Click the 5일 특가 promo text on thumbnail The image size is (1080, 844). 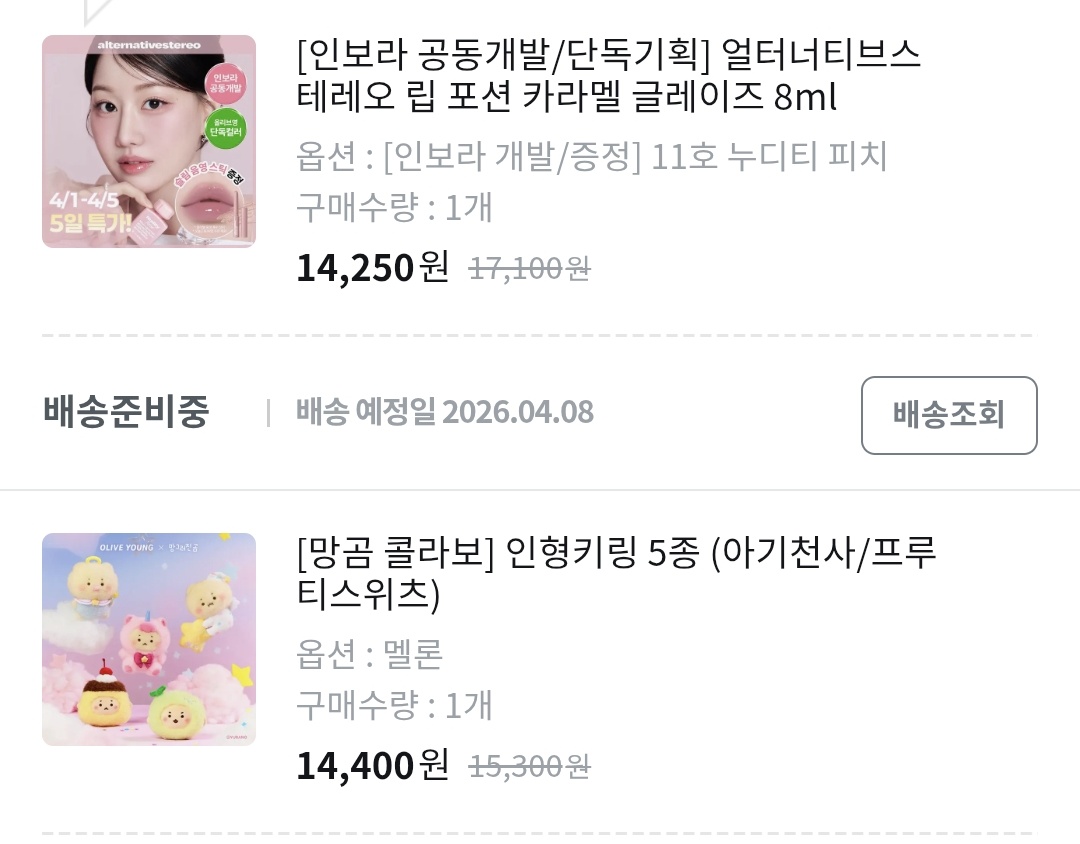(91, 223)
